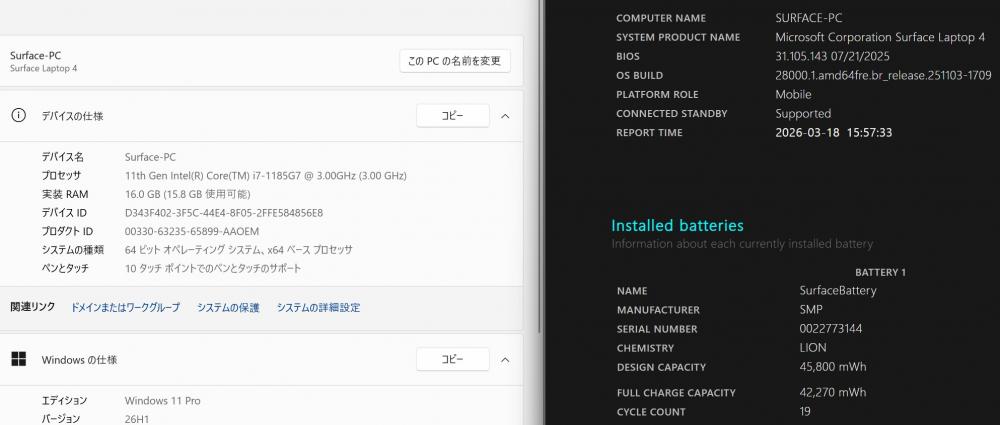This screenshot has height=425, width=1000.
Task: Select the SERIAL NUMBER label
Action: (x=657, y=329)
